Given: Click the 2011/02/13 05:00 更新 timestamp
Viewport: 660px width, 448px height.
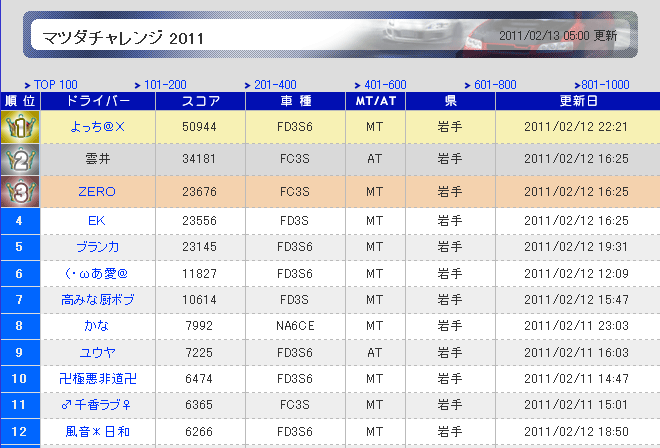Looking at the screenshot, I should click(x=558, y=35).
